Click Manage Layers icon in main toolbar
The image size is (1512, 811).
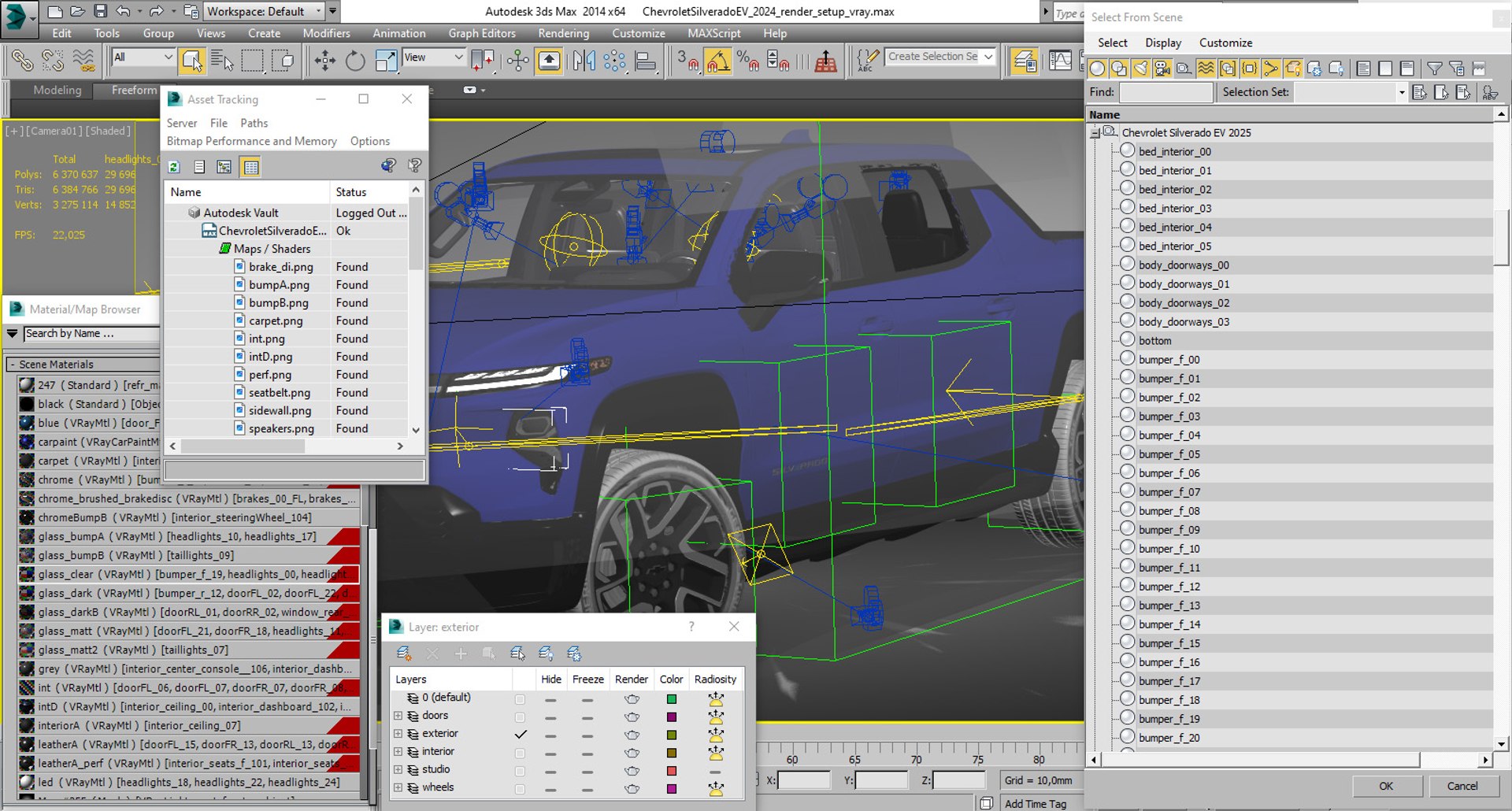coord(1025,61)
